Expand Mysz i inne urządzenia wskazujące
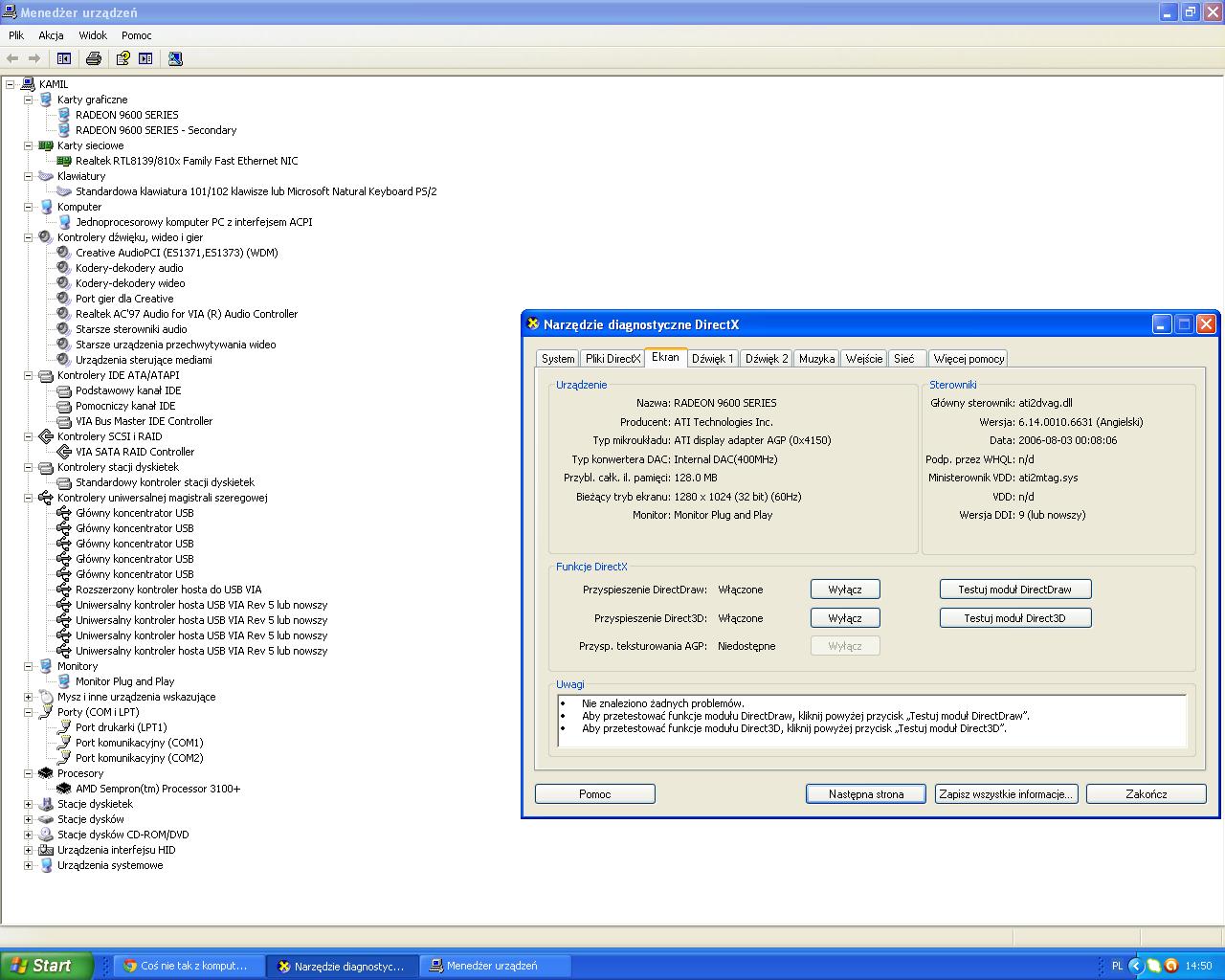1225x980 pixels. pos(28,697)
